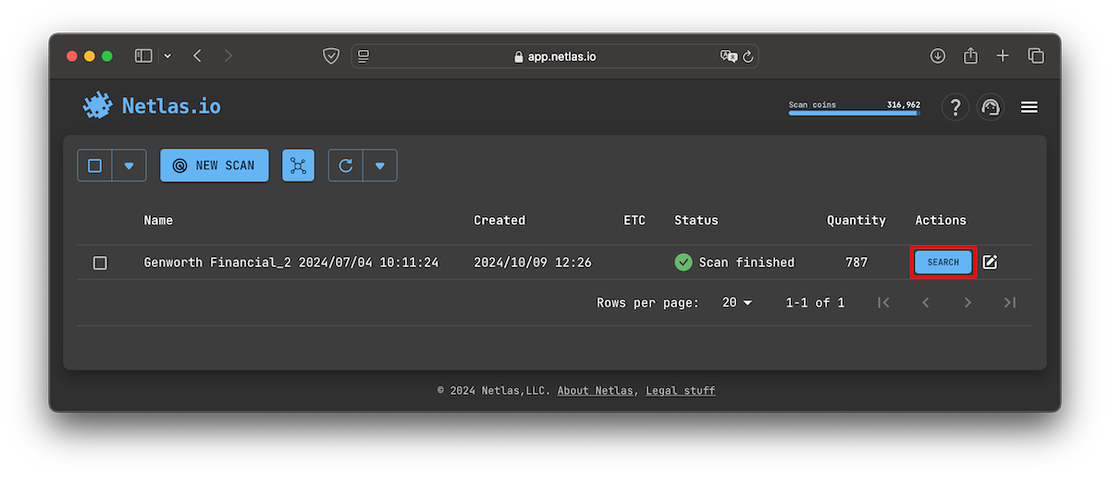Go to previous page of results
This screenshot has height=477, width=1110.
(x=925, y=303)
